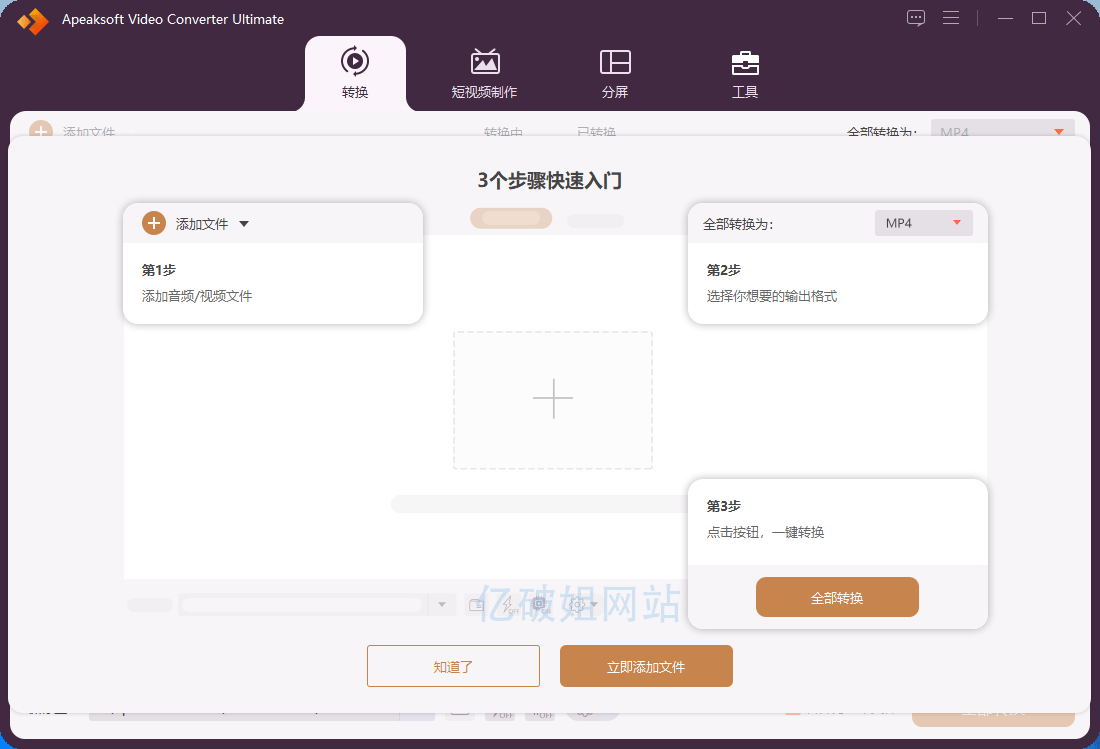1100x749 pixels.
Task: Go to the 工具 toolbox tab
Action: (x=745, y=73)
